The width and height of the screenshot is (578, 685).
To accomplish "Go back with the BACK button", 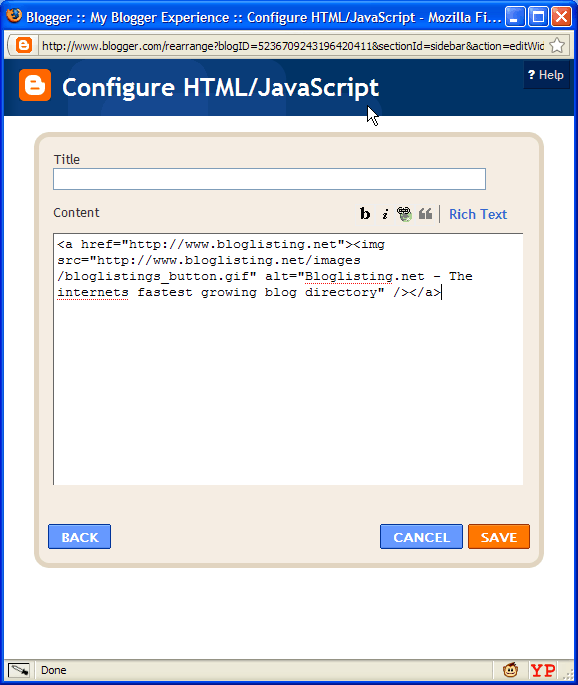I will (80, 536).
